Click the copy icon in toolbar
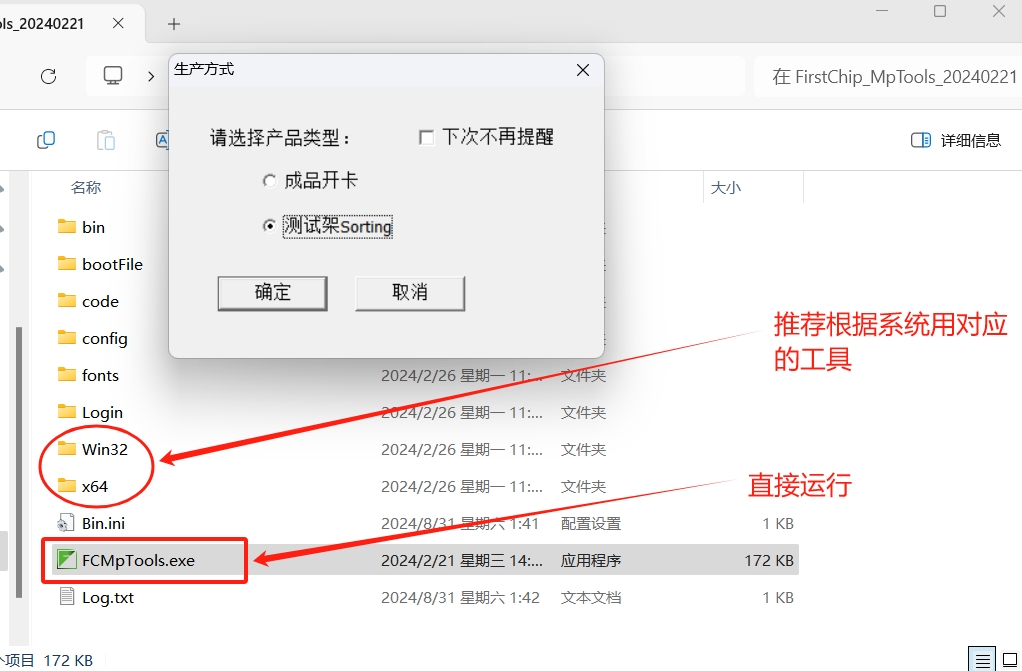This screenshot has width=1022, height=671. [x=45, y=140]
